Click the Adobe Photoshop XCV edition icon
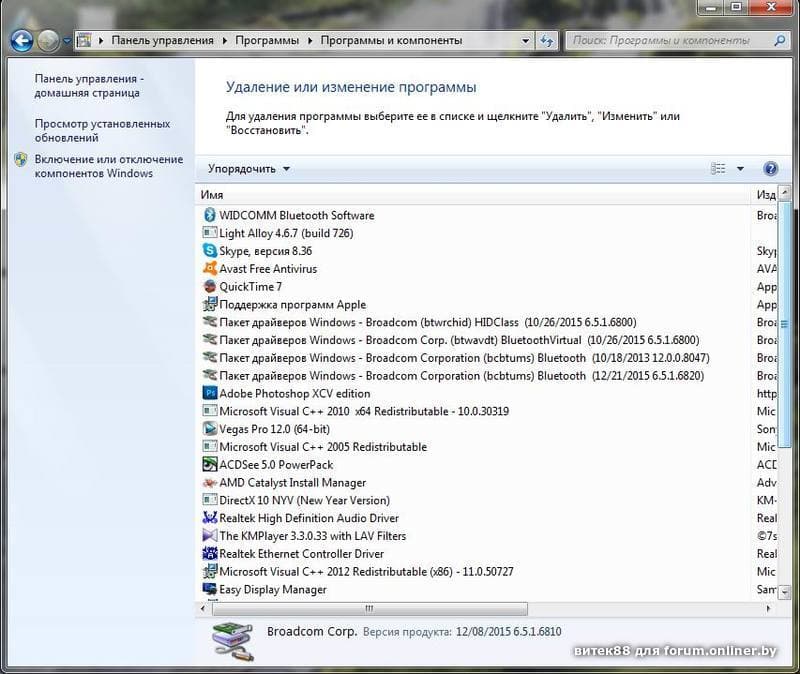Screen dimensions: 800x674 (210, 393)
